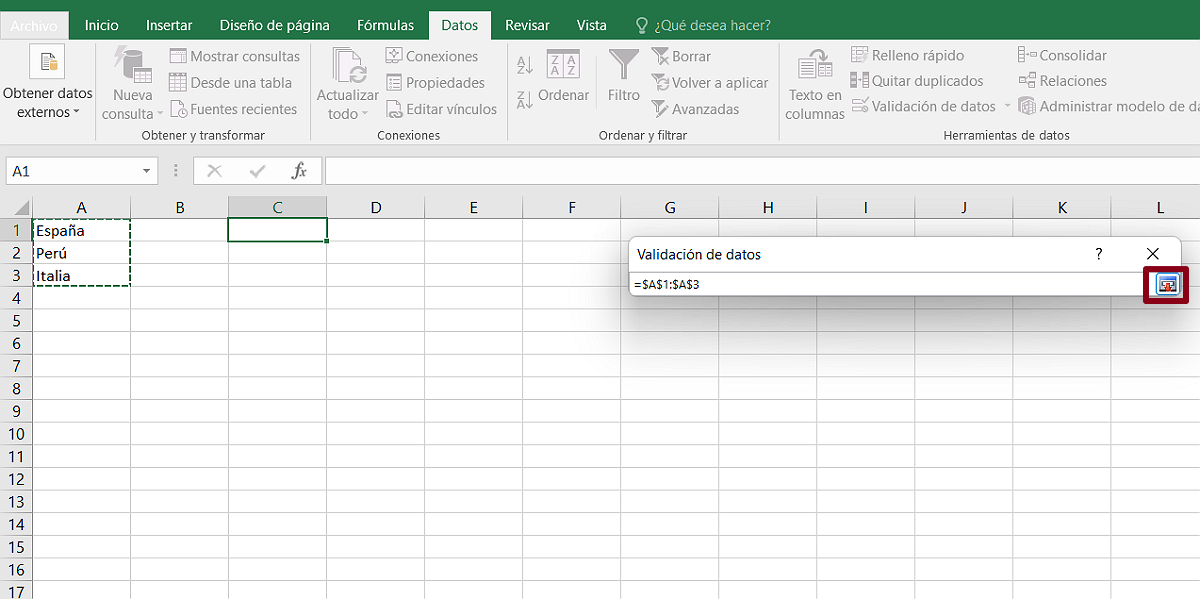Viewport: 1200px width, 599px height.
Task: Open Diseño de página tab
Action: [274, 26]
